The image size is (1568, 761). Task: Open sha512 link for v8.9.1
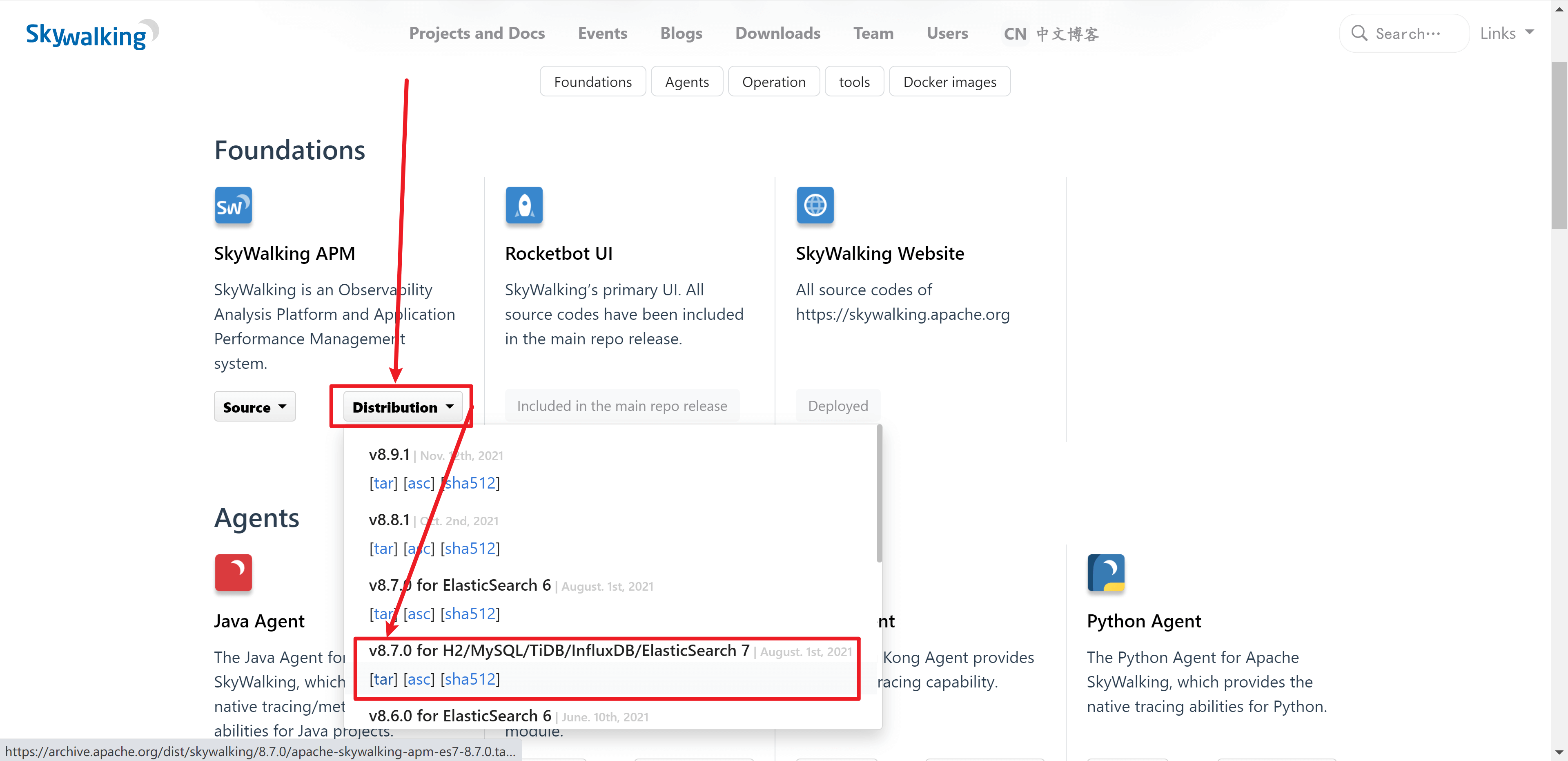coord(470,483)
